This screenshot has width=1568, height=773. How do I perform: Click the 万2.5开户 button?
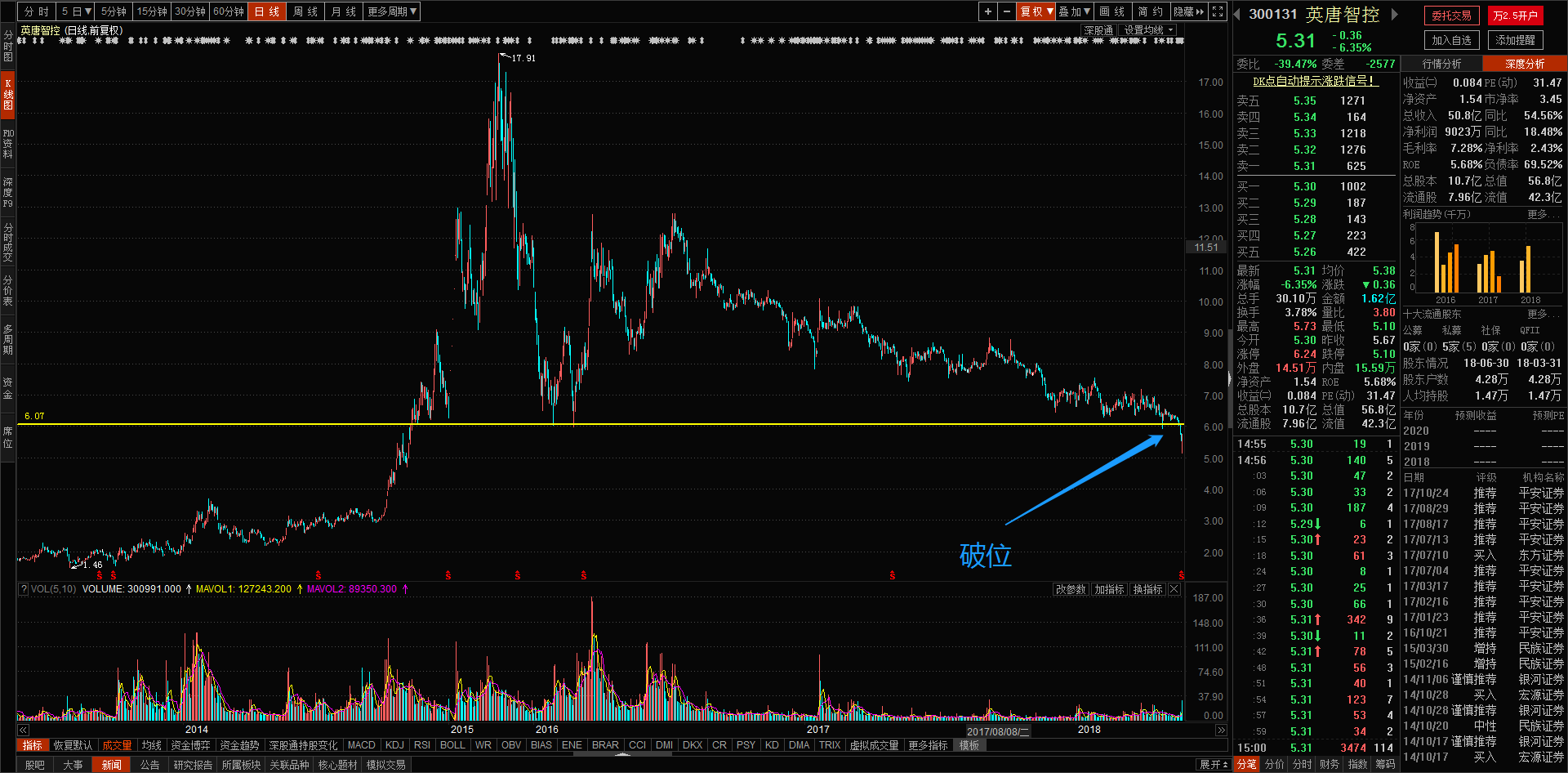(1516, 16)
